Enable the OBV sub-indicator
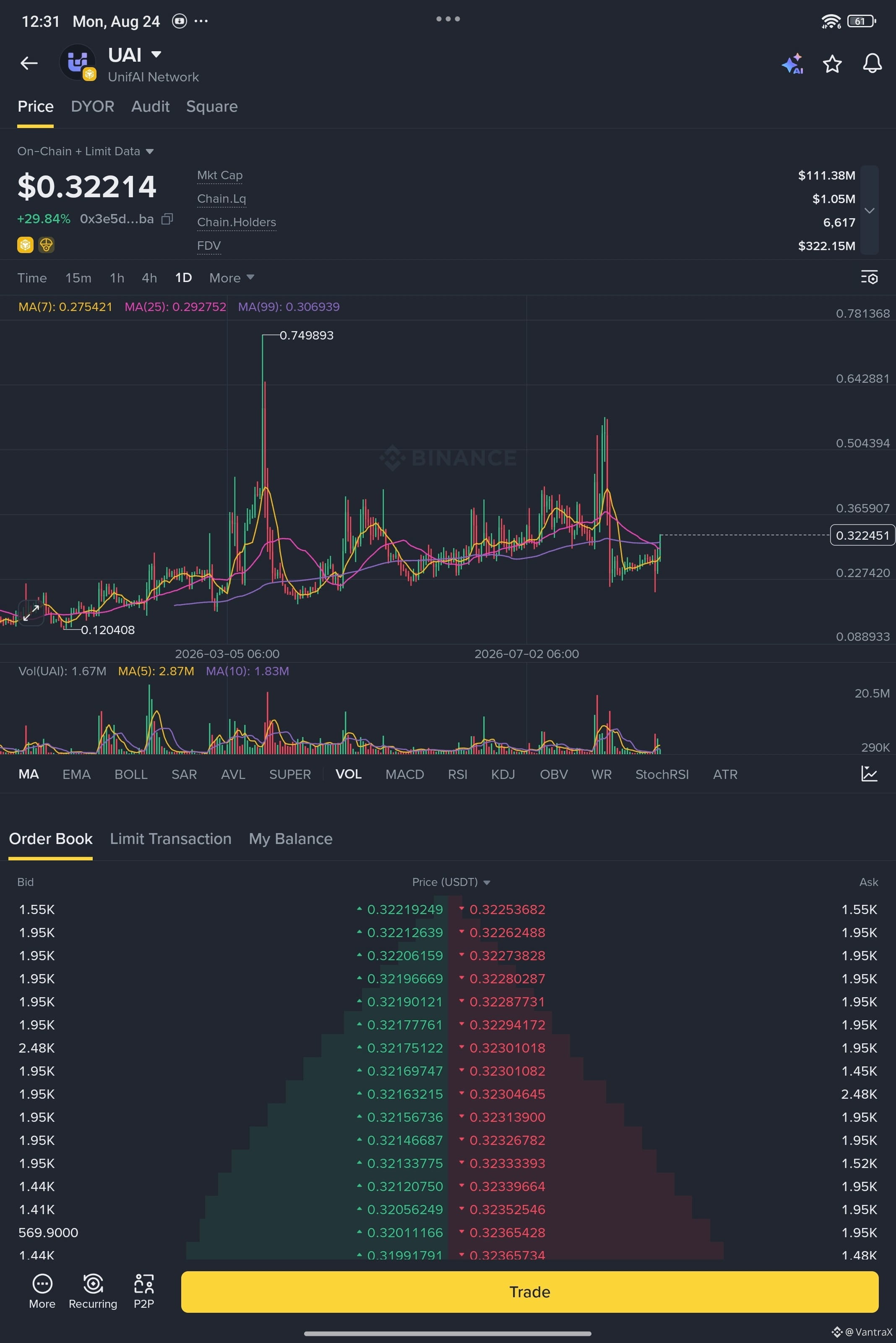Viewport: 896px width, 1343px height. coord(554,774)
